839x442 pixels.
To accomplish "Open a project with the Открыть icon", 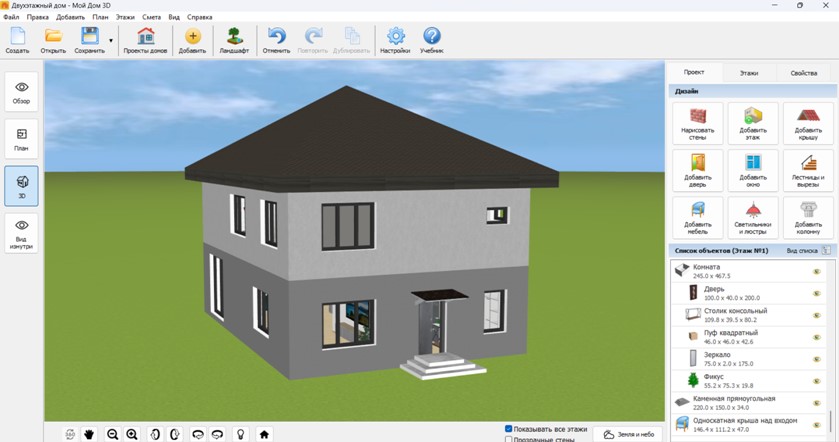I will pos(53,40).
